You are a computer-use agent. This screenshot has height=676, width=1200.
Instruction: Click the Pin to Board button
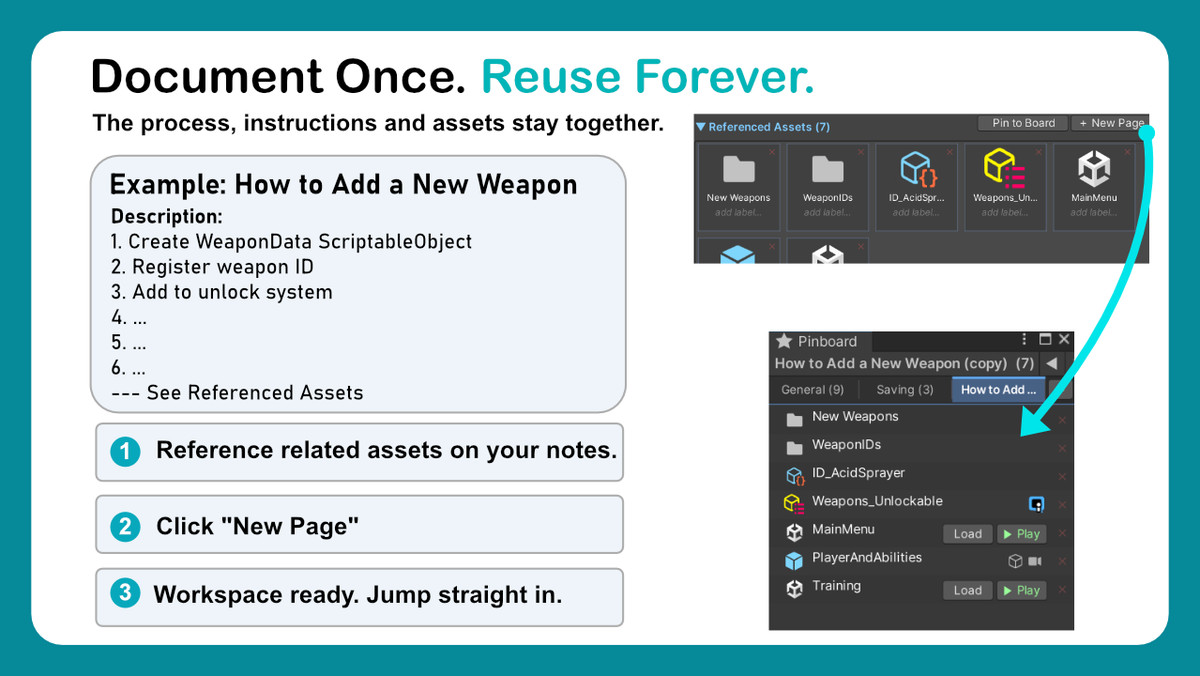(x=1023, y=123)
